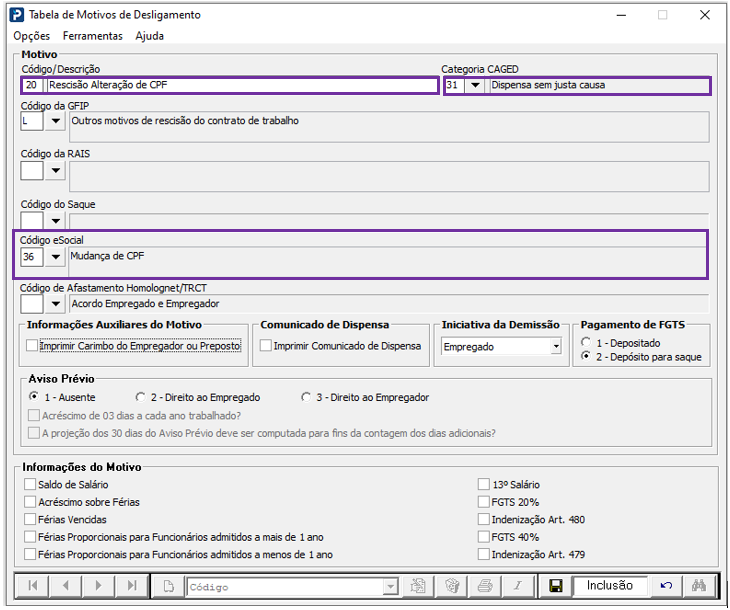Click the empty Homolognet/TRCT code field
730x610 pixels.
[32, 304]
